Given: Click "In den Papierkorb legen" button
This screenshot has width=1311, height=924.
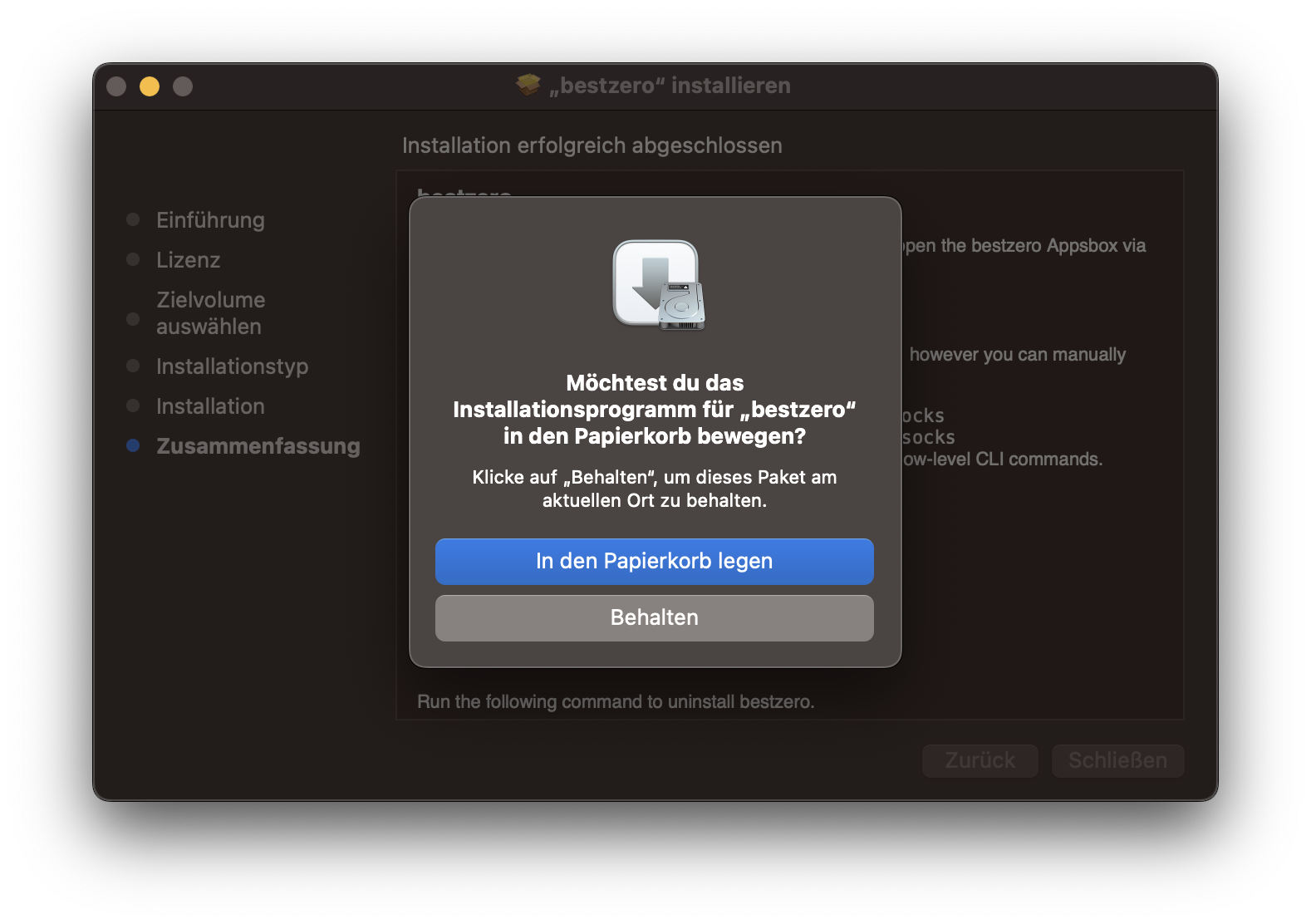Looking at the screenshot, I should click(x=655, y=562).
